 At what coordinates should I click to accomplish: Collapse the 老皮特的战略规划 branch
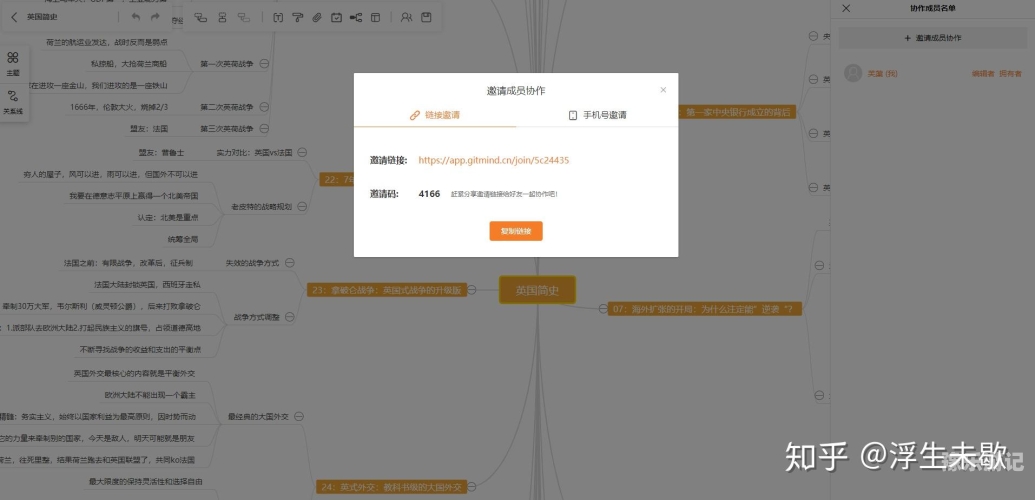pyautogui.click(x=302, y=207)
